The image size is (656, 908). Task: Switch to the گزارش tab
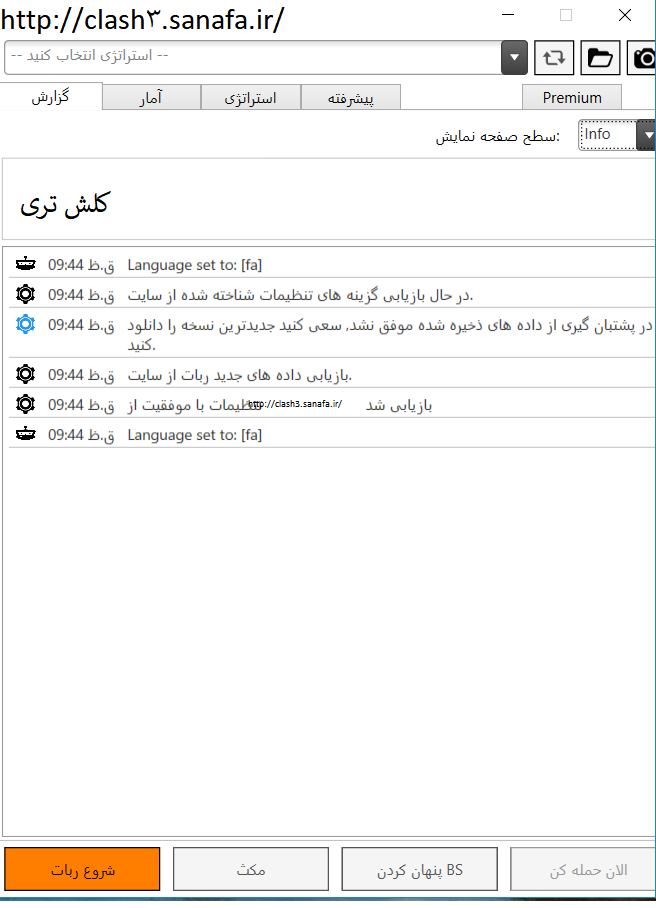point(51,96)
